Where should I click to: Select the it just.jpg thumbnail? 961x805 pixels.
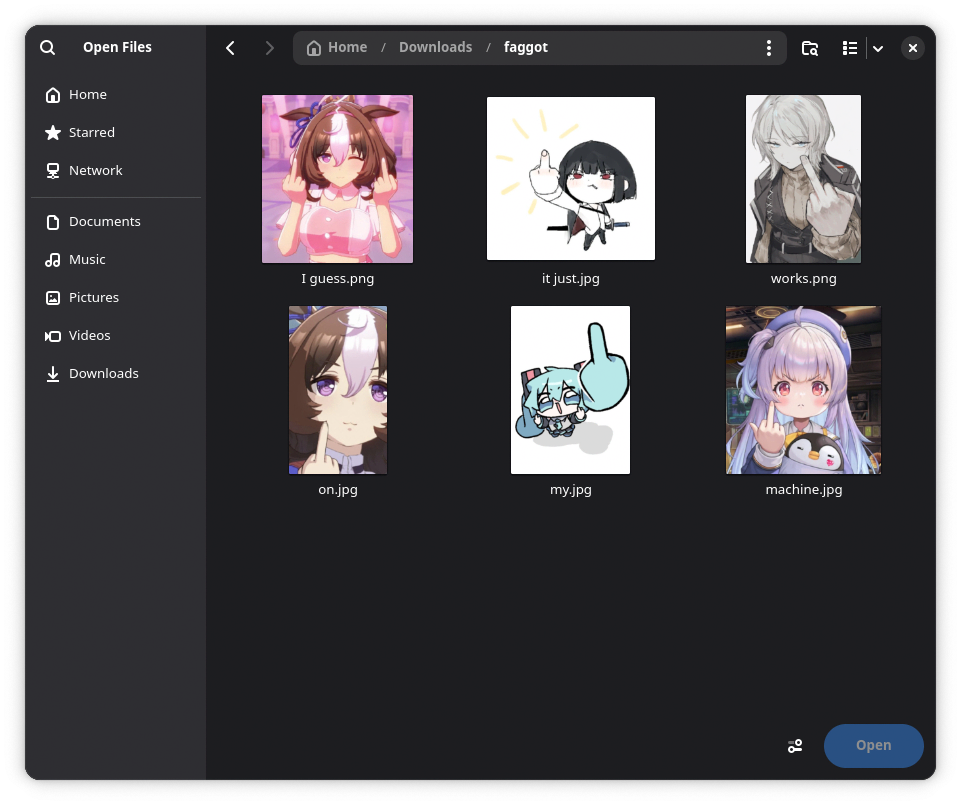(571, 178)
